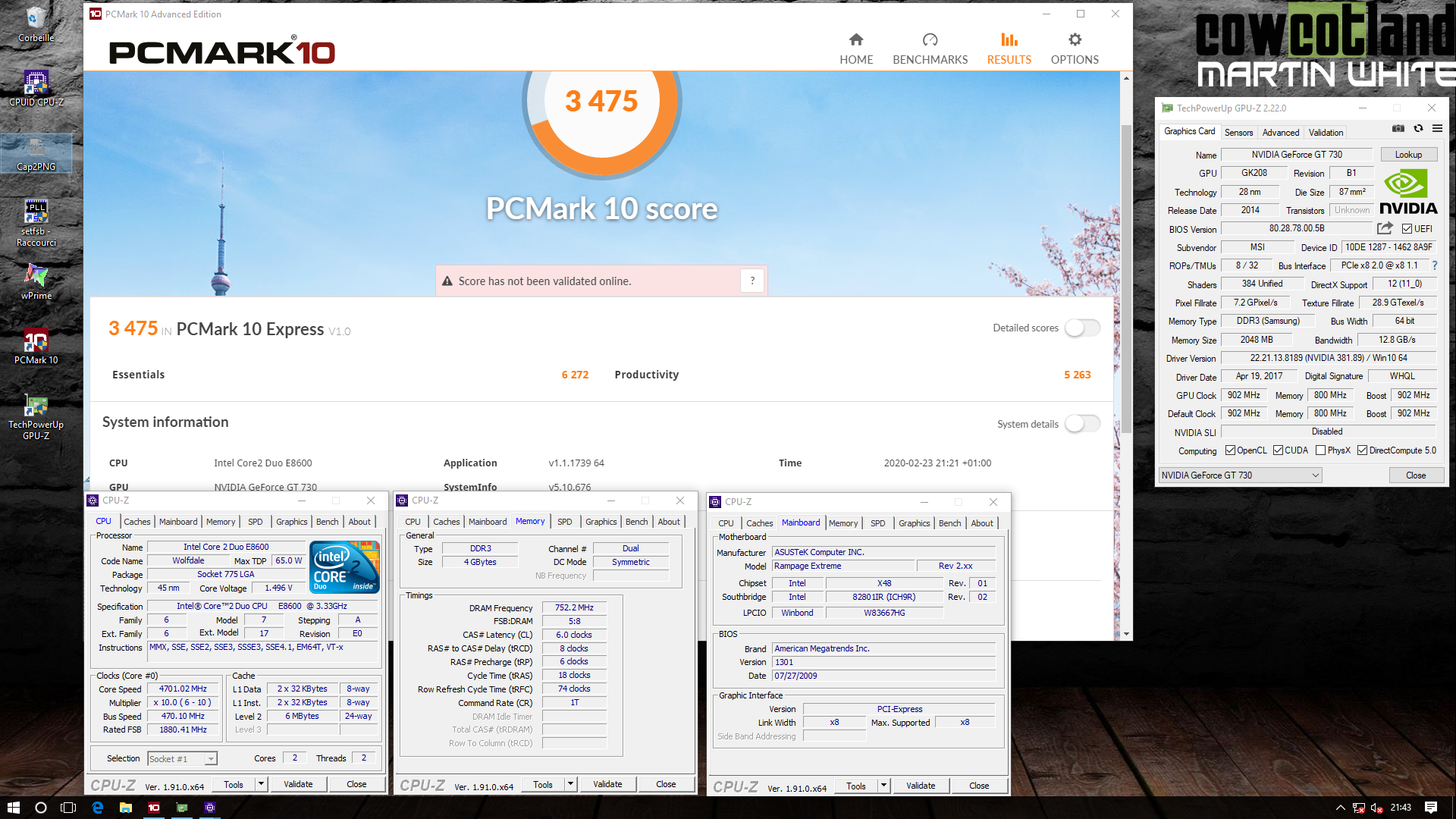Click GPU-Z refresh icon
The height and width of the screenshot is (819, 1456).
click(x=1418, y=129)
